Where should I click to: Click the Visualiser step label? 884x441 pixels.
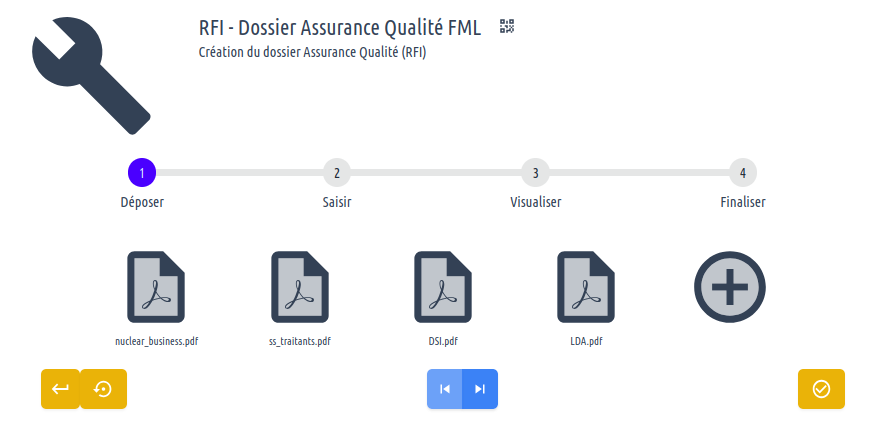(536, 202)
